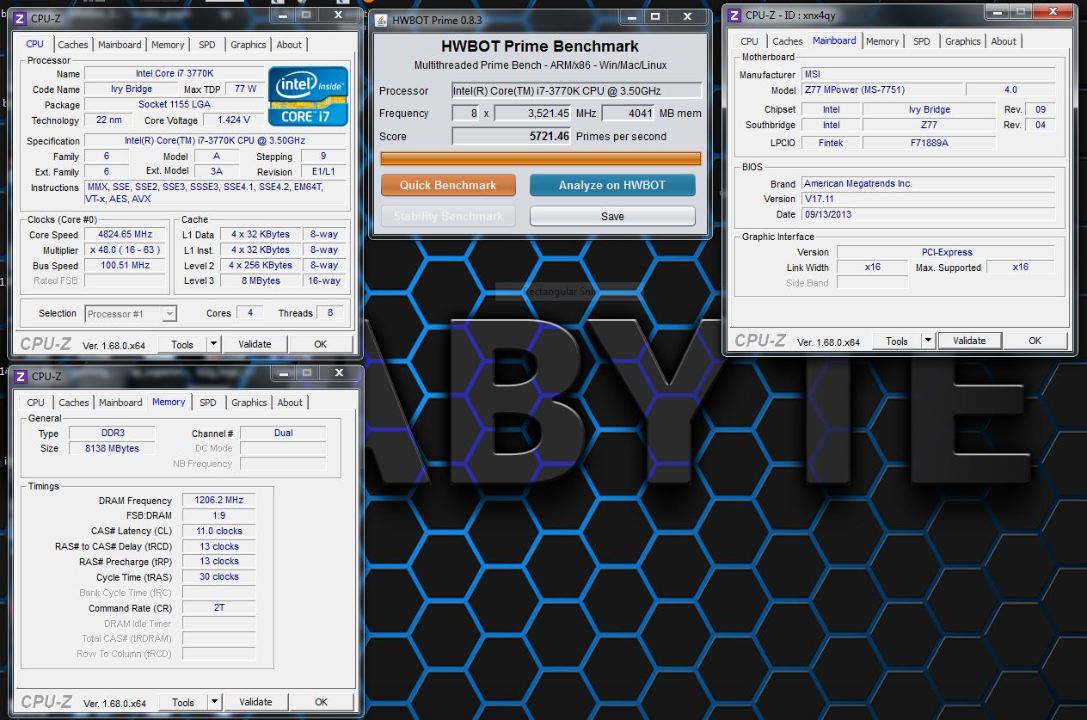
Task: Click the 4041 MB mem field
Action: click(628, 113)
